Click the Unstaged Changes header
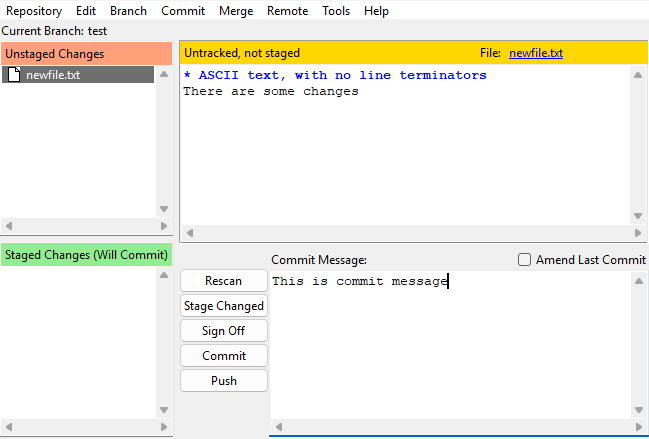 tap(87, 54)
